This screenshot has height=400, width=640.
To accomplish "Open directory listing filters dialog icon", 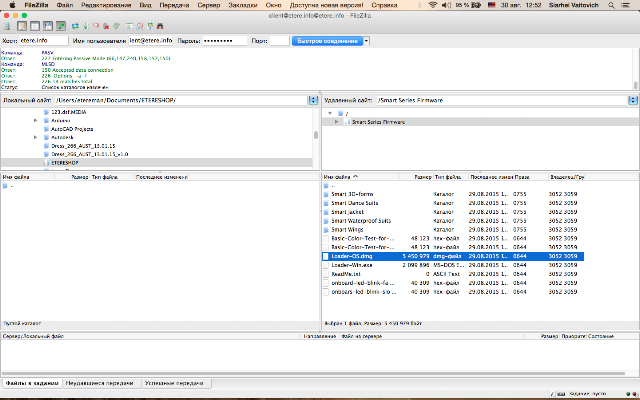I will pos(129,26).
